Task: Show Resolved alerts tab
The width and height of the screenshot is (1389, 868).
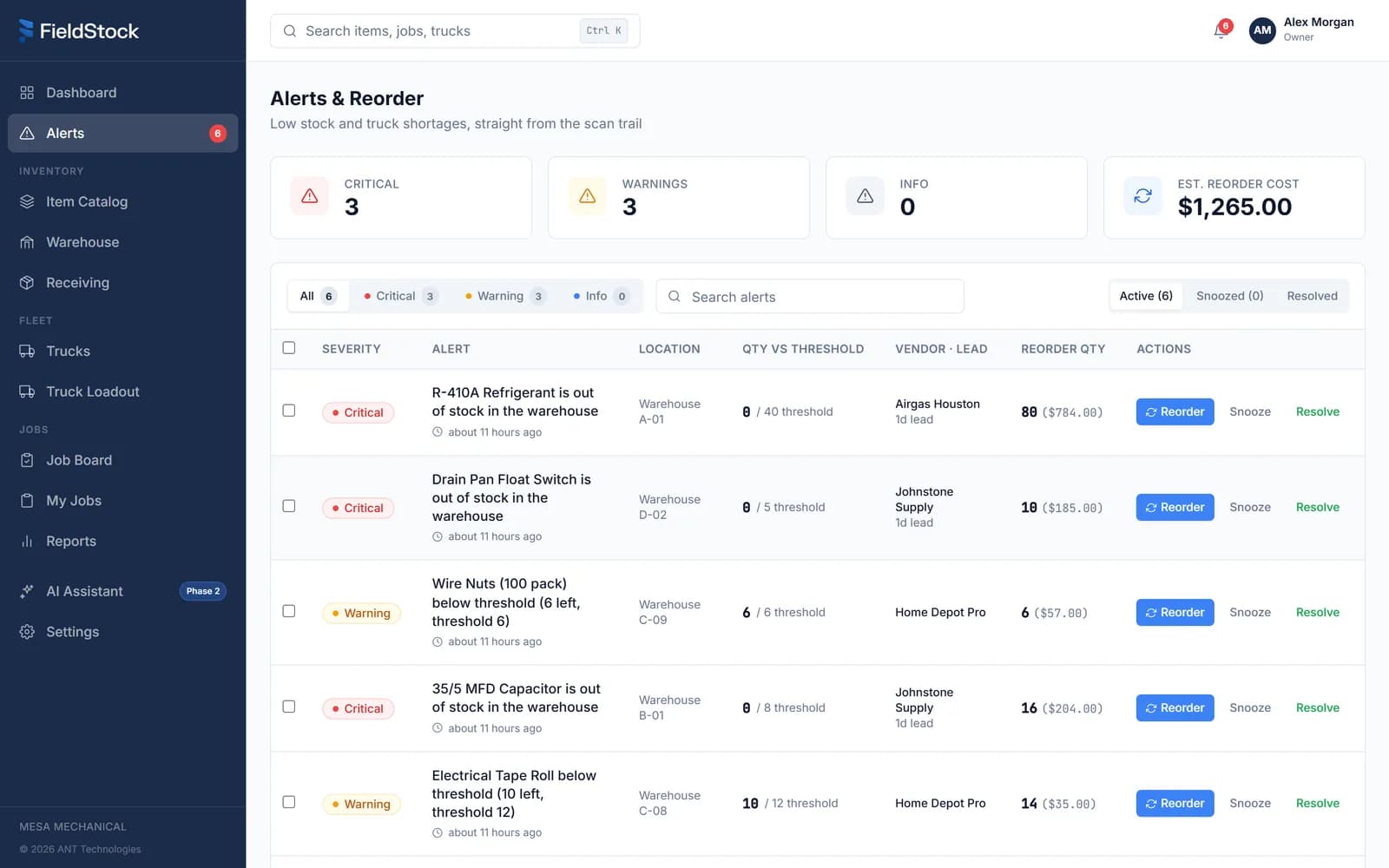Action: 1312,296
